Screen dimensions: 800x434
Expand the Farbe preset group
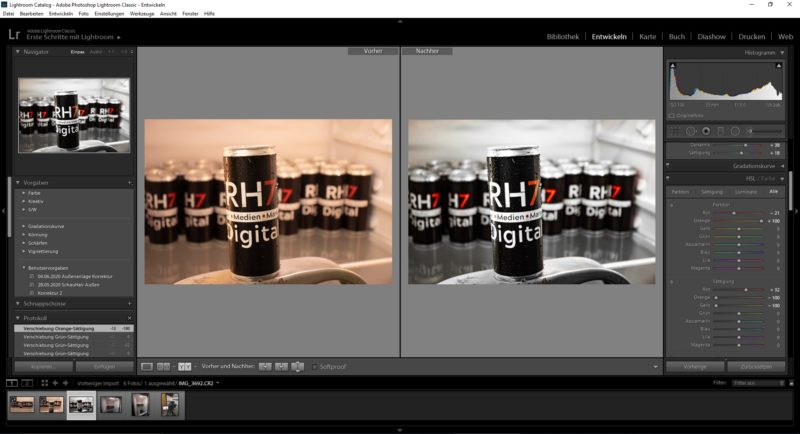click(23, 193)
